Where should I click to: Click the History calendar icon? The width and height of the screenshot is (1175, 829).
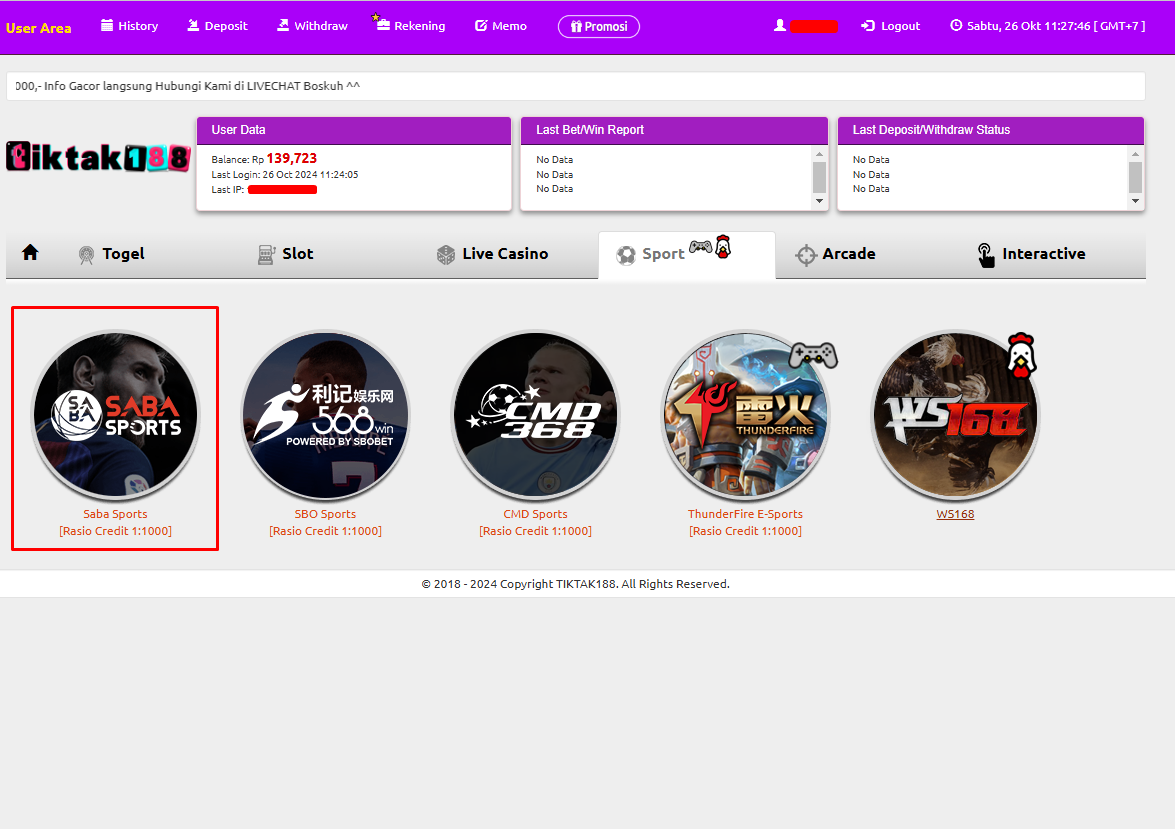pyautogui.click(x=107, y=25)
